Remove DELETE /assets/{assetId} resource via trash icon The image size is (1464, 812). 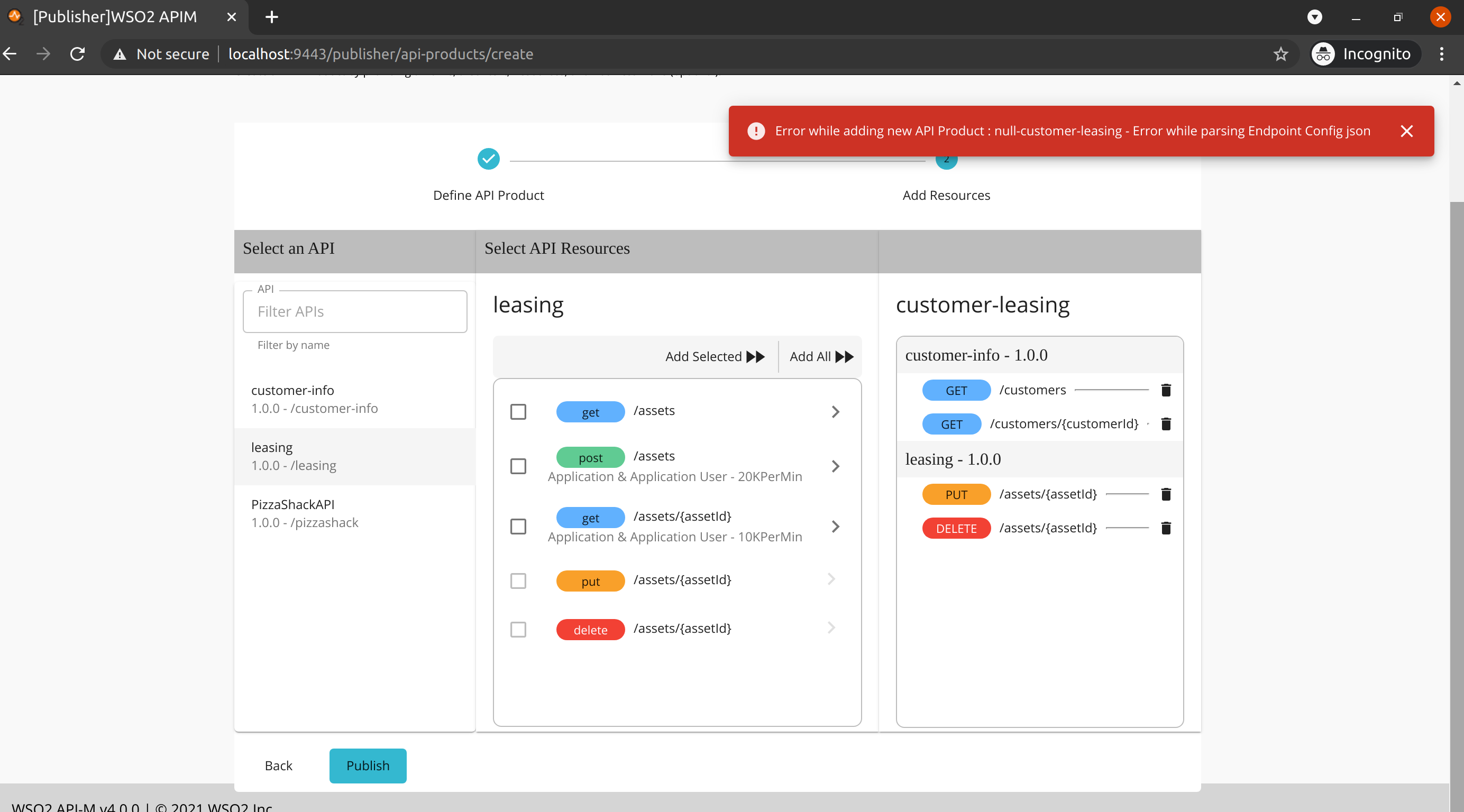pyautogui.click(x=1166, y=528)
